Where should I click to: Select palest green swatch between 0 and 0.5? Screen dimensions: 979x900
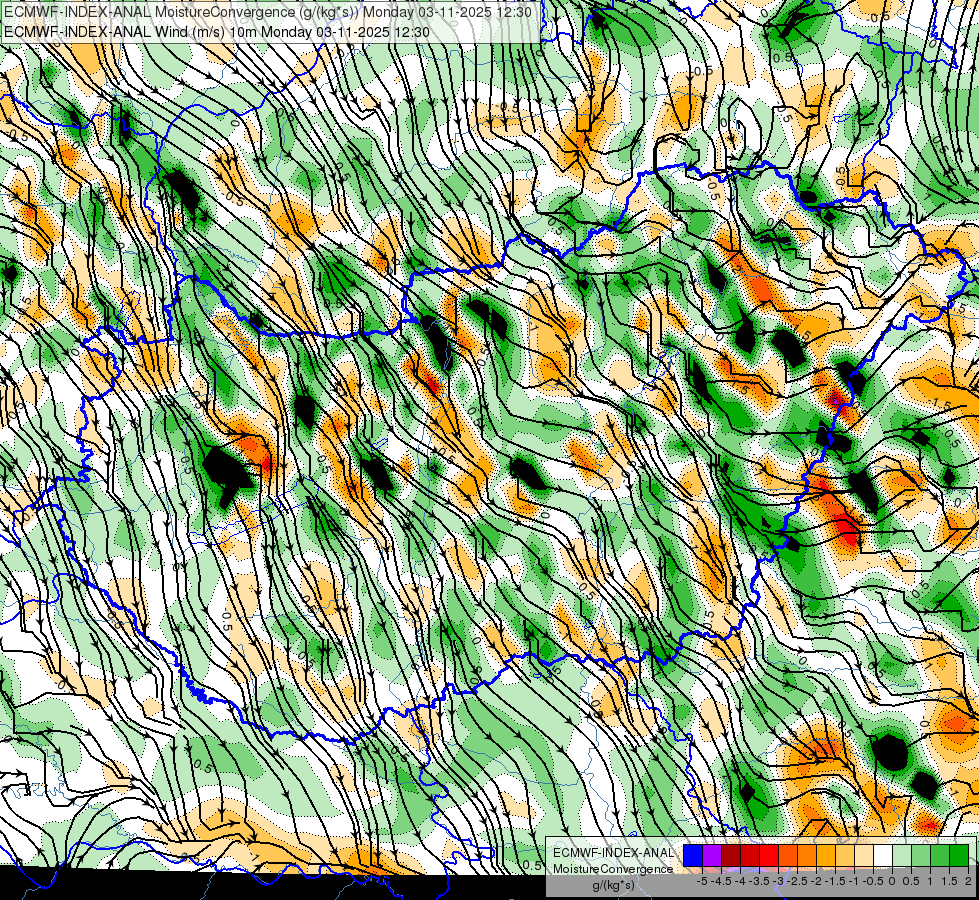(x=903, y=856)
